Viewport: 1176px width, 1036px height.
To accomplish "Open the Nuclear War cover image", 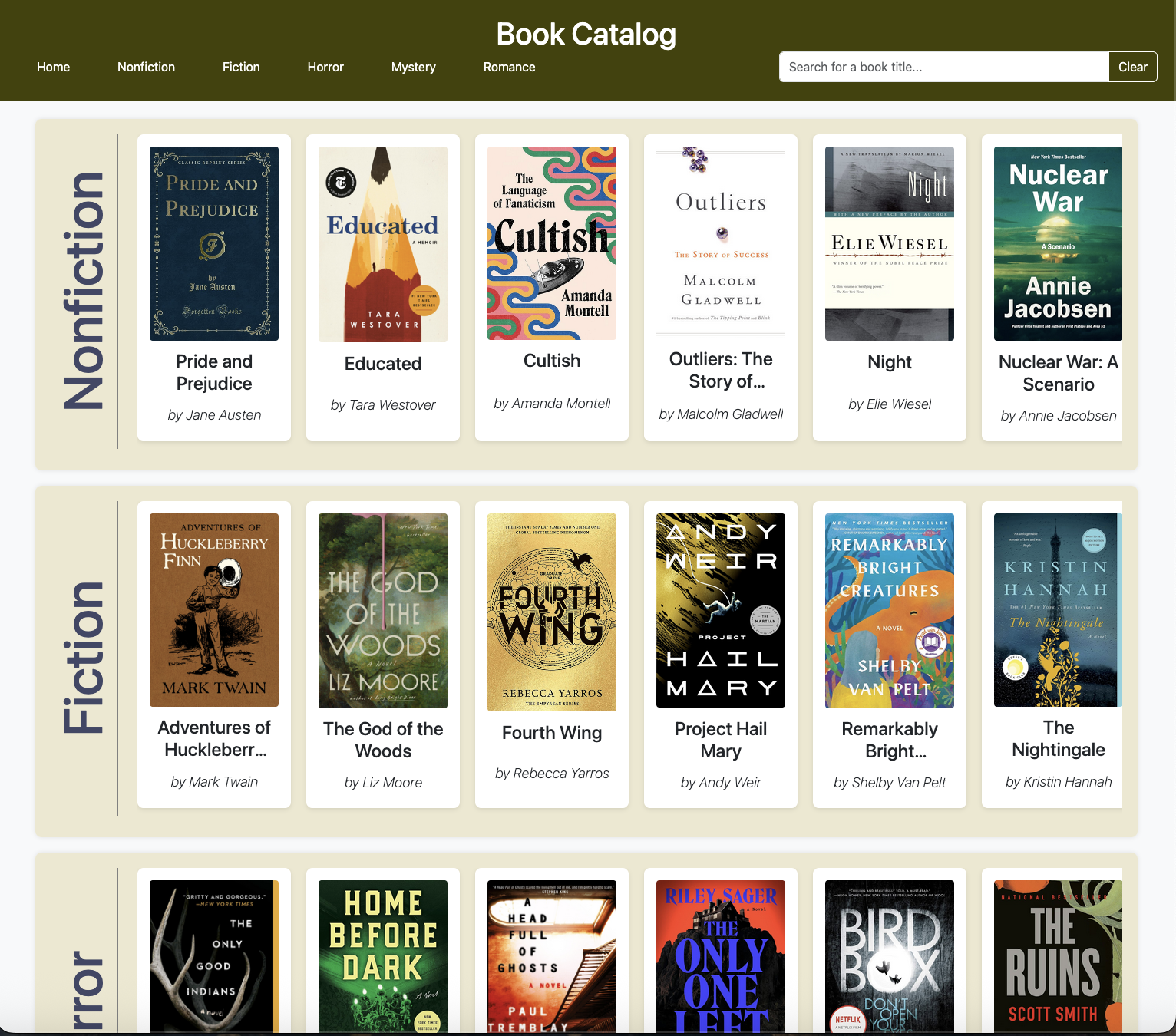I will (1058, 243).
